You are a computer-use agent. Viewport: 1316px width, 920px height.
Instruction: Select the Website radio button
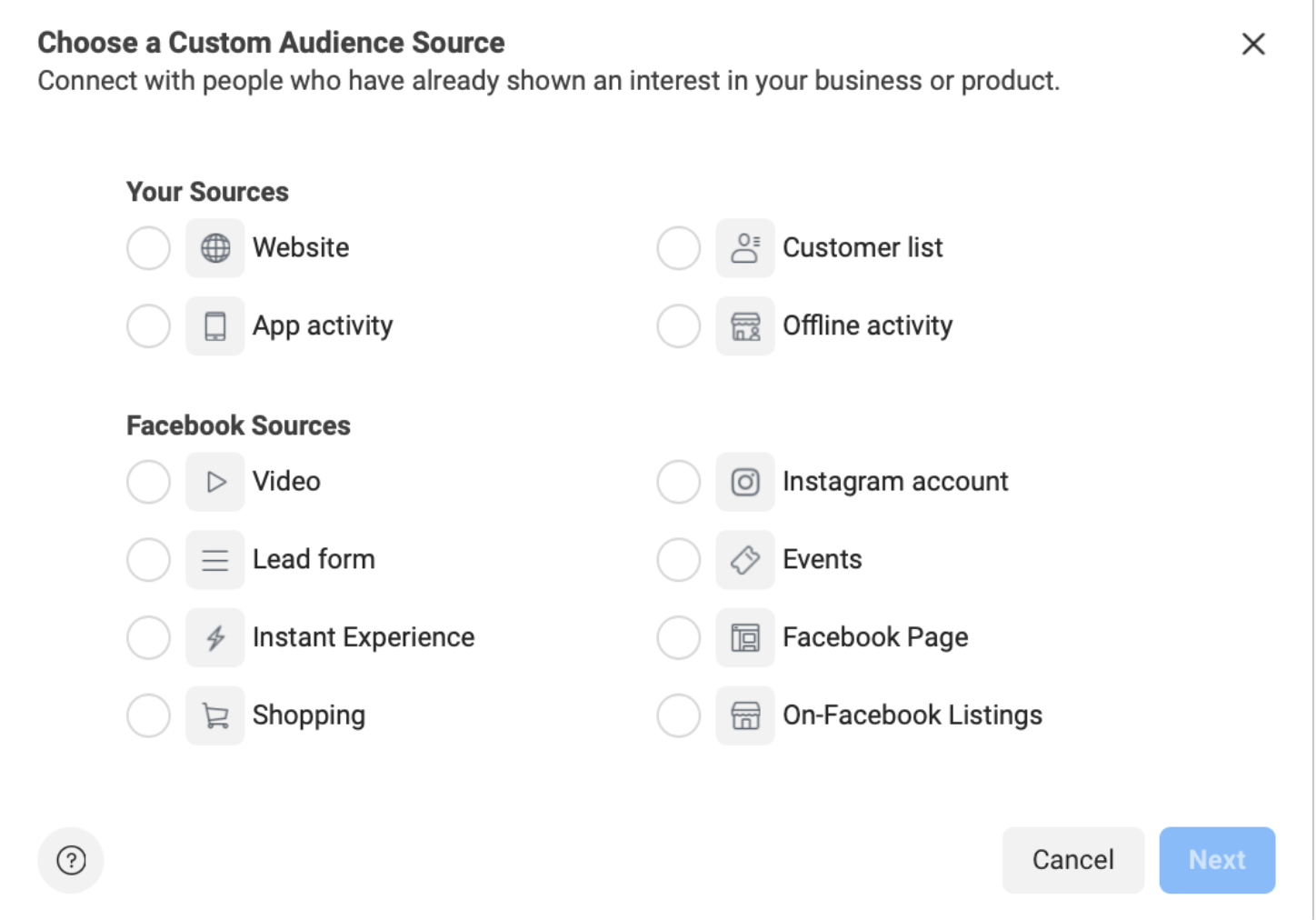(x=148, y=248)
